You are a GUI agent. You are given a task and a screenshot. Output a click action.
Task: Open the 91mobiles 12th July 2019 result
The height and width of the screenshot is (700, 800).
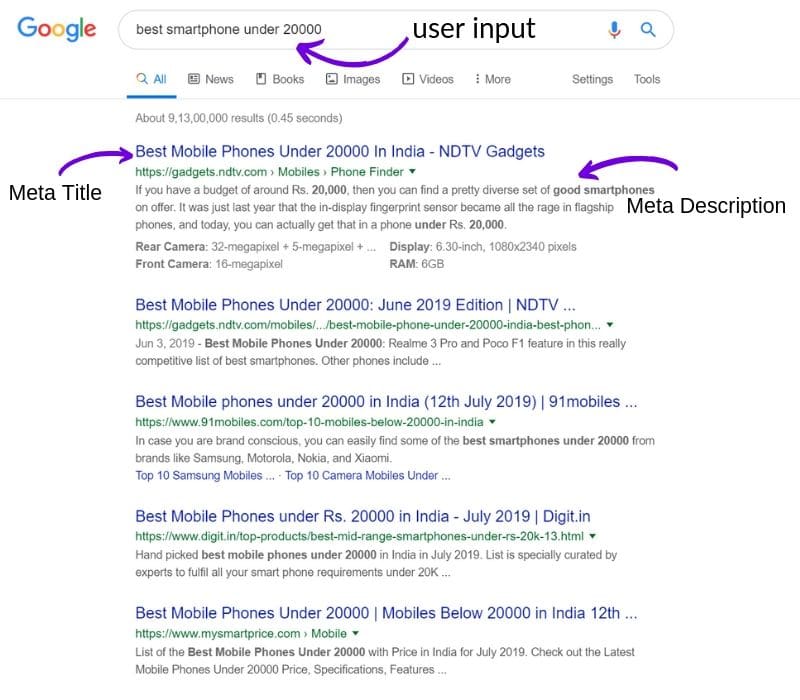point(386,402)
